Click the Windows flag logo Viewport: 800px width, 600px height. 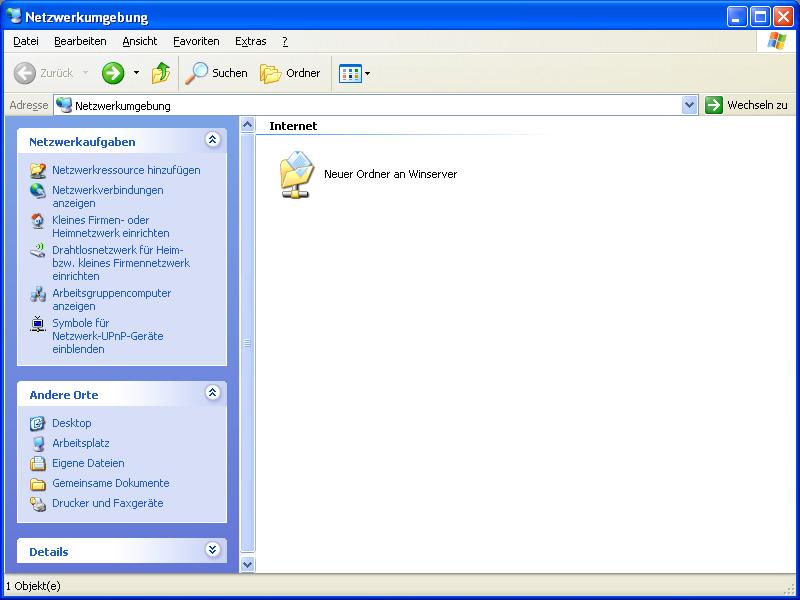coord(777,41)
